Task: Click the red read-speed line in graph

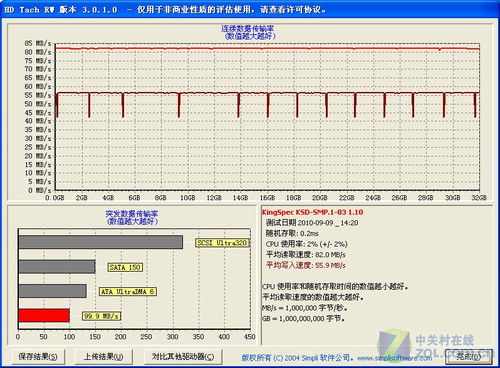Action: tap(267, 49)
